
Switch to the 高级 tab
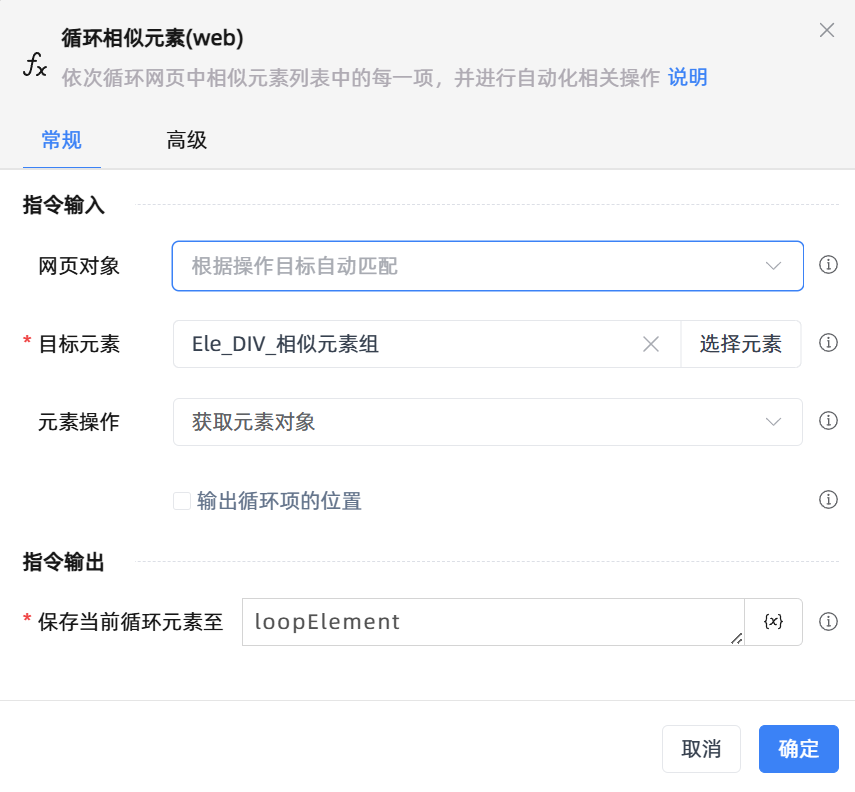[186, 140]
